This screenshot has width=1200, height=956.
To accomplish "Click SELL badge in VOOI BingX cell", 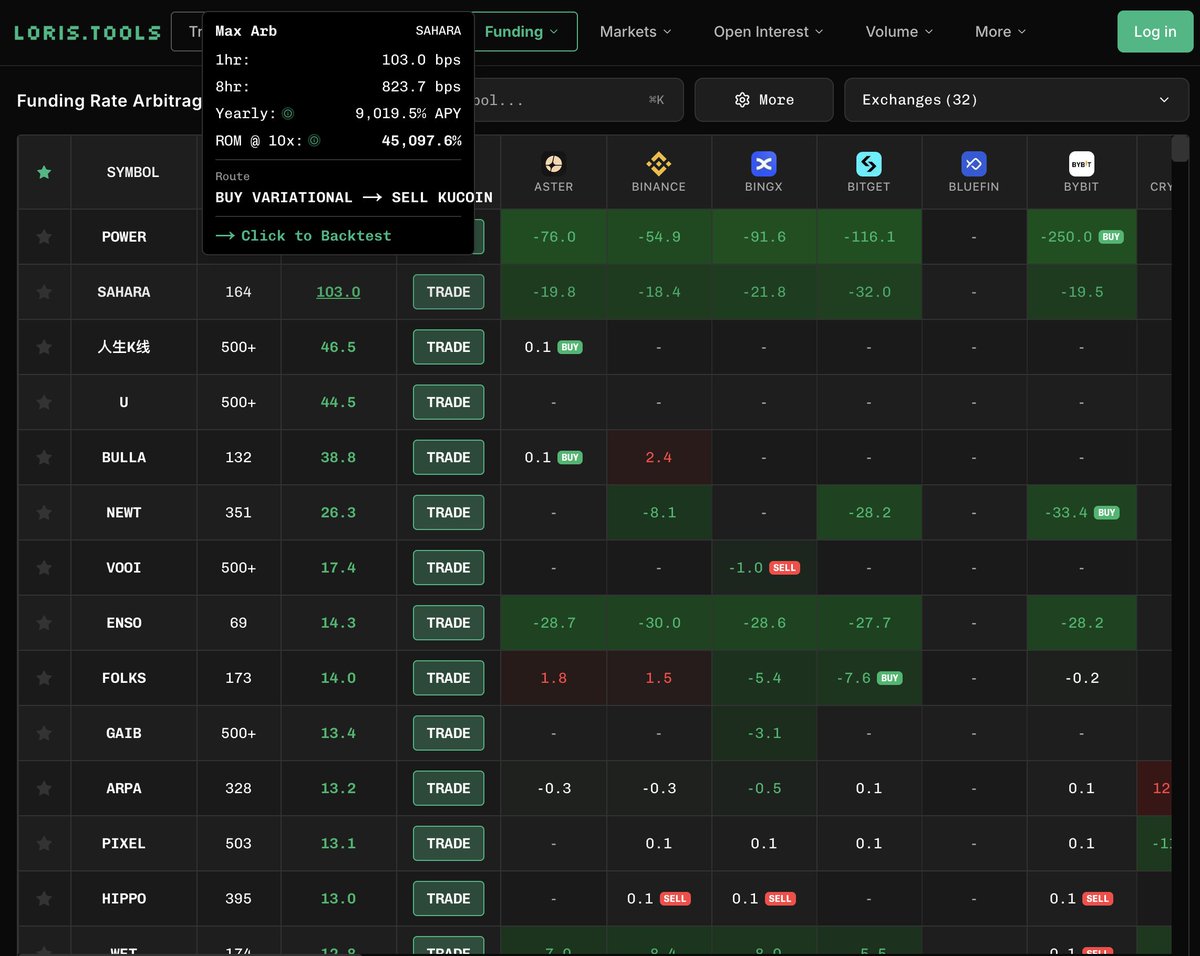I will coord(784,567).
